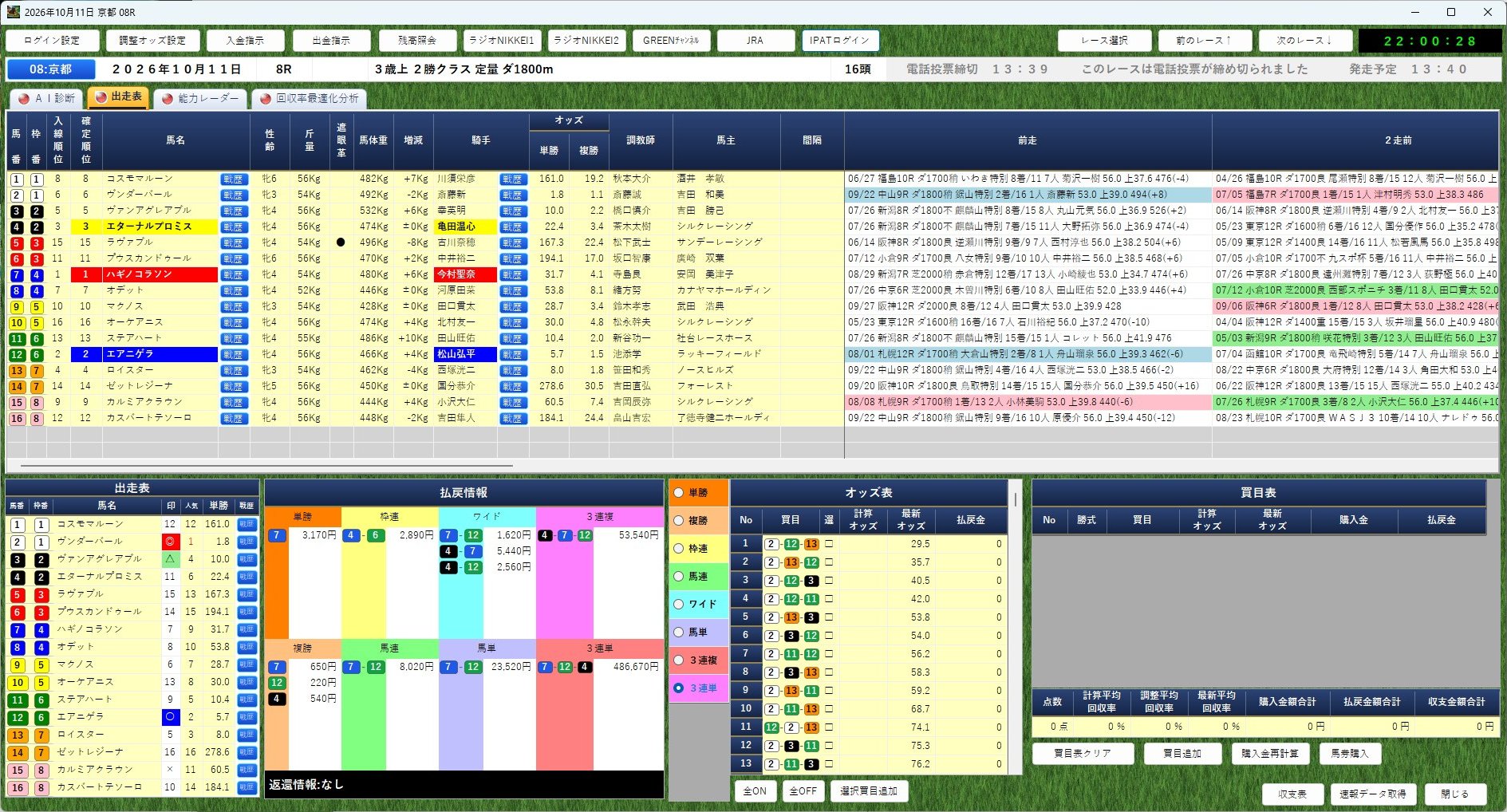Select the 馬単 radio button

[x=679, y=633]
